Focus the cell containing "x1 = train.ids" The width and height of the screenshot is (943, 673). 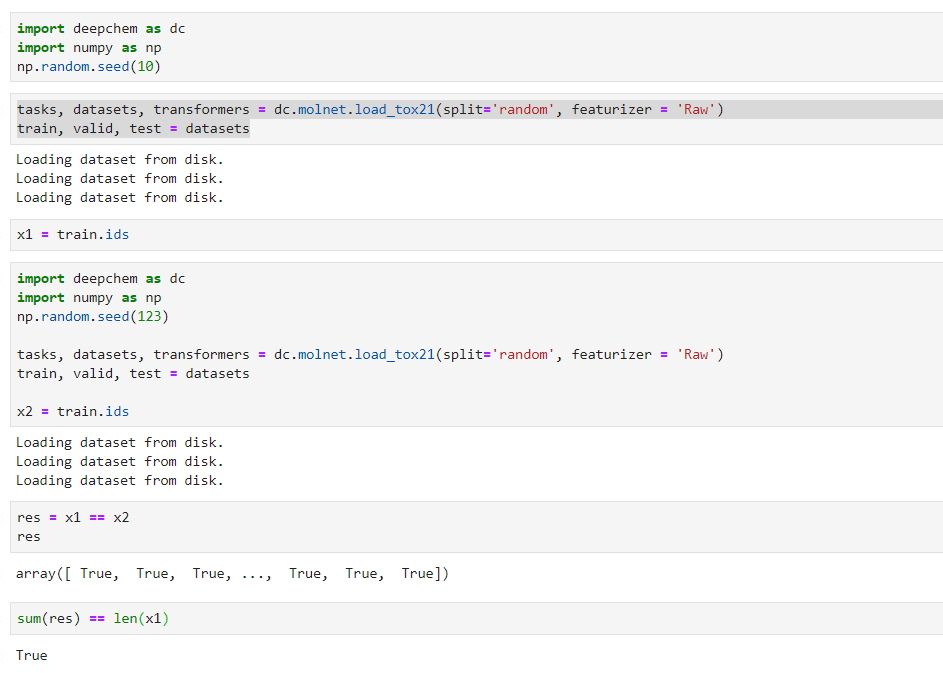pos(476,235)
